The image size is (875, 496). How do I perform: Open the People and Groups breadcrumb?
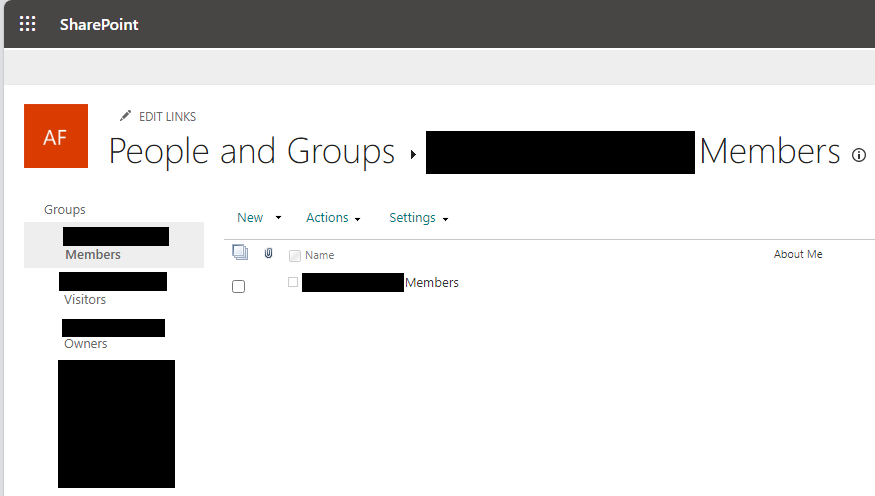point(252,151)
